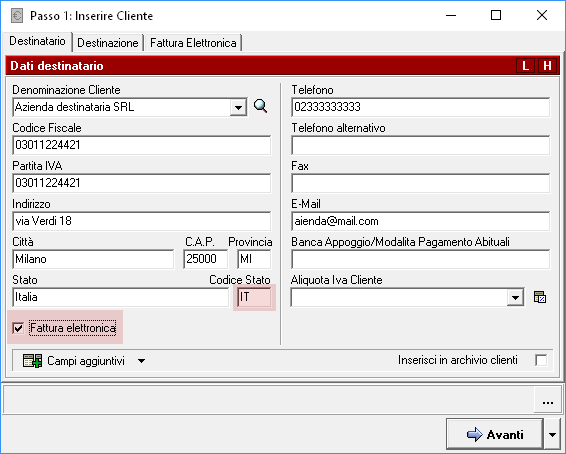Click the ellipsis button in status bar

click(x=548, y=401)
